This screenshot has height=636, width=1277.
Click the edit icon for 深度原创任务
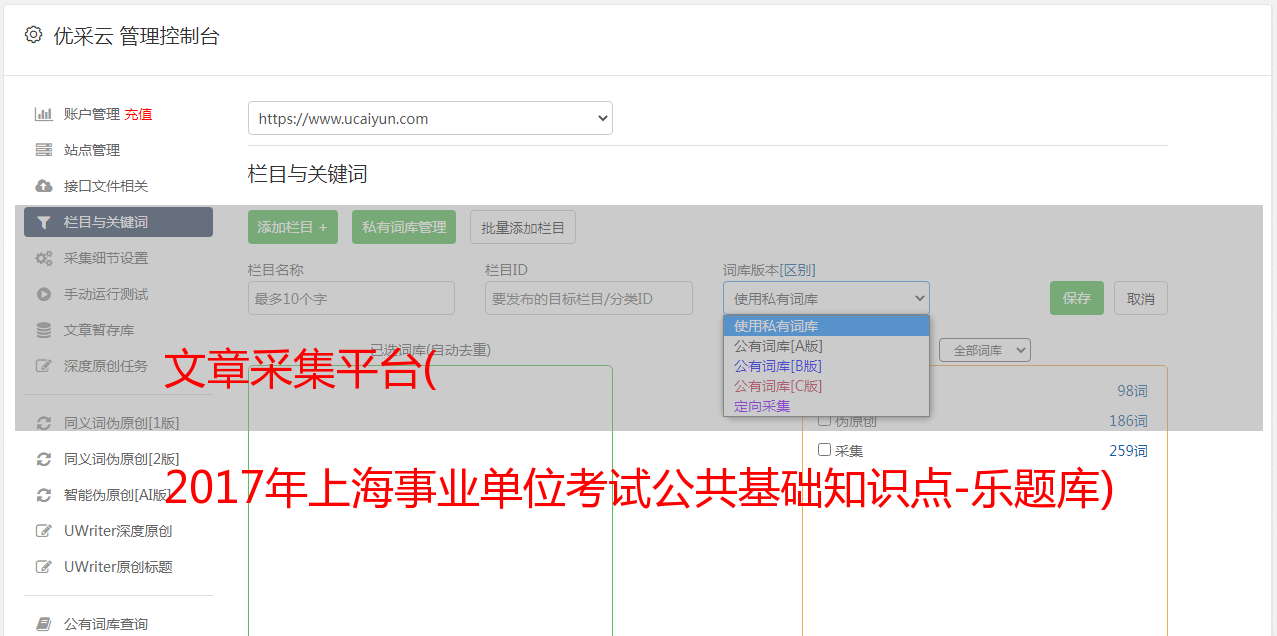coord(44,366)
